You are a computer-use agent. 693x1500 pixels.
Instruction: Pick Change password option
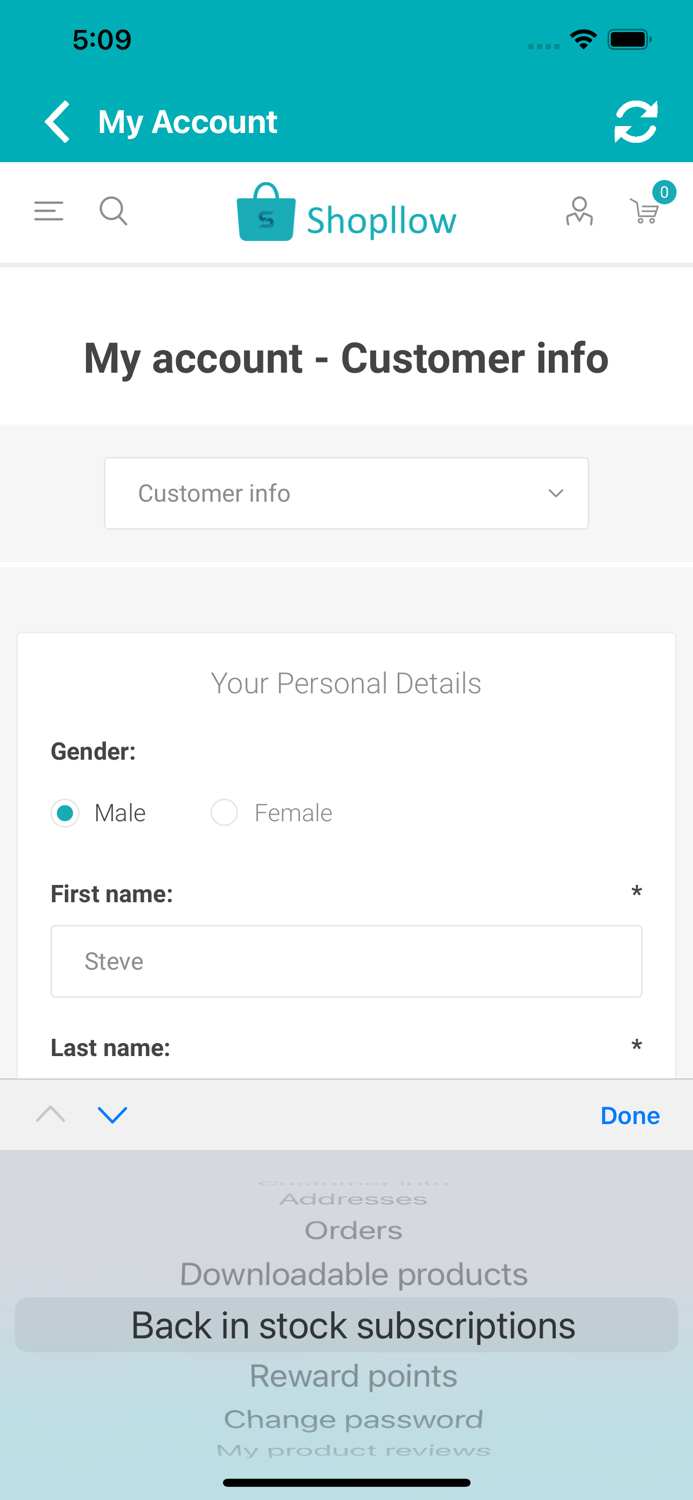click(x=353, y=1419)
